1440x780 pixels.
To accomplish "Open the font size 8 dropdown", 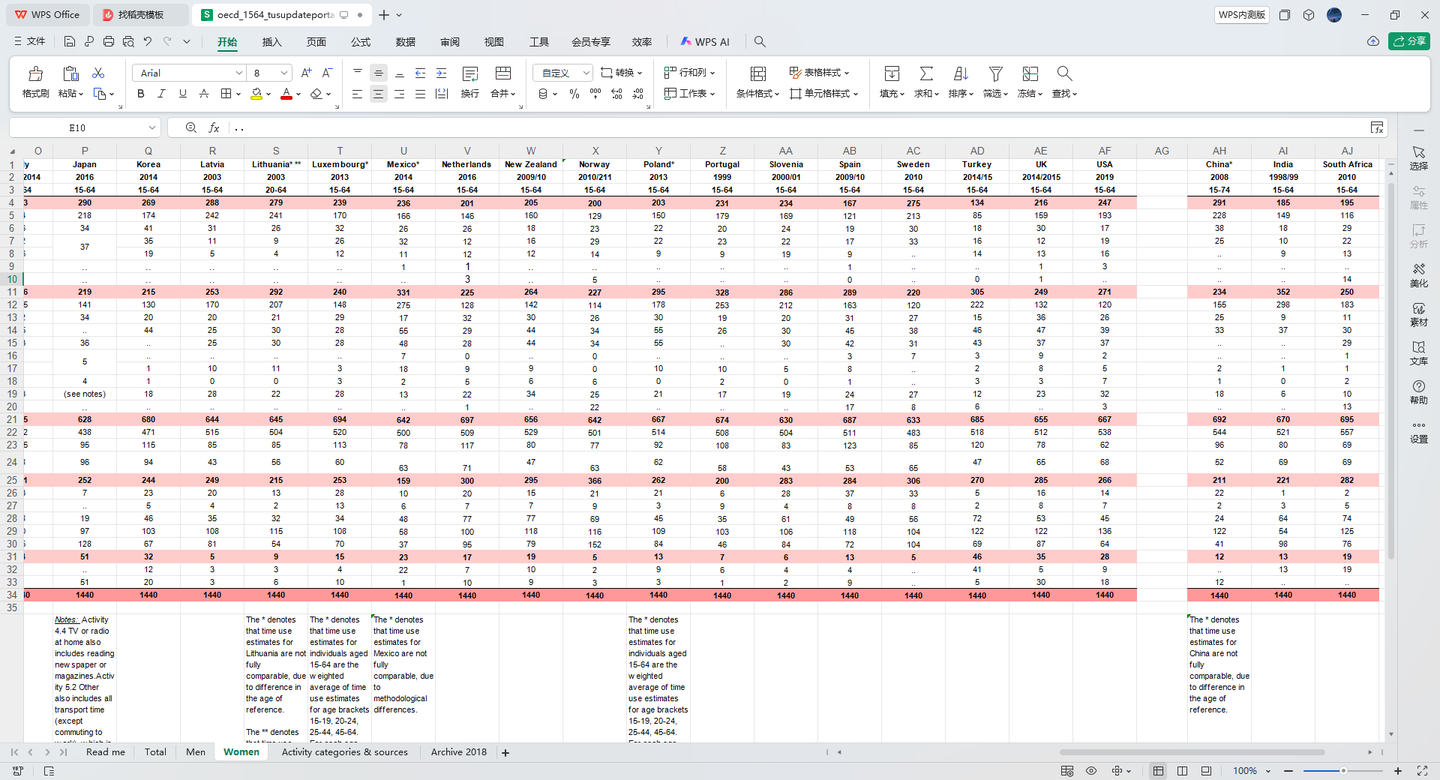I will 285,73.
